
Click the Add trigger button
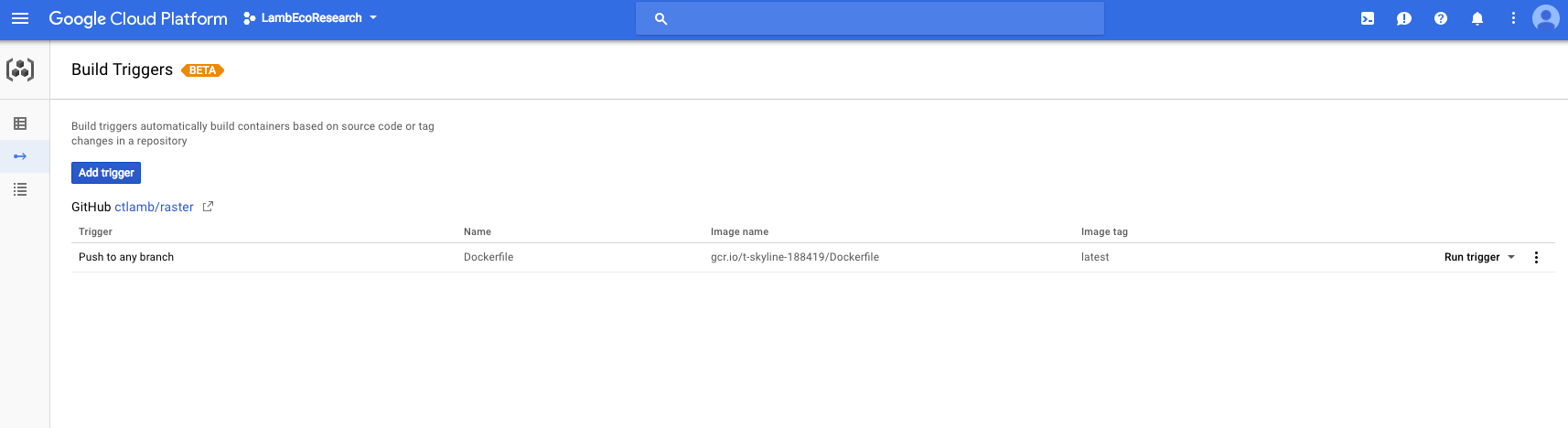point(106,173)
